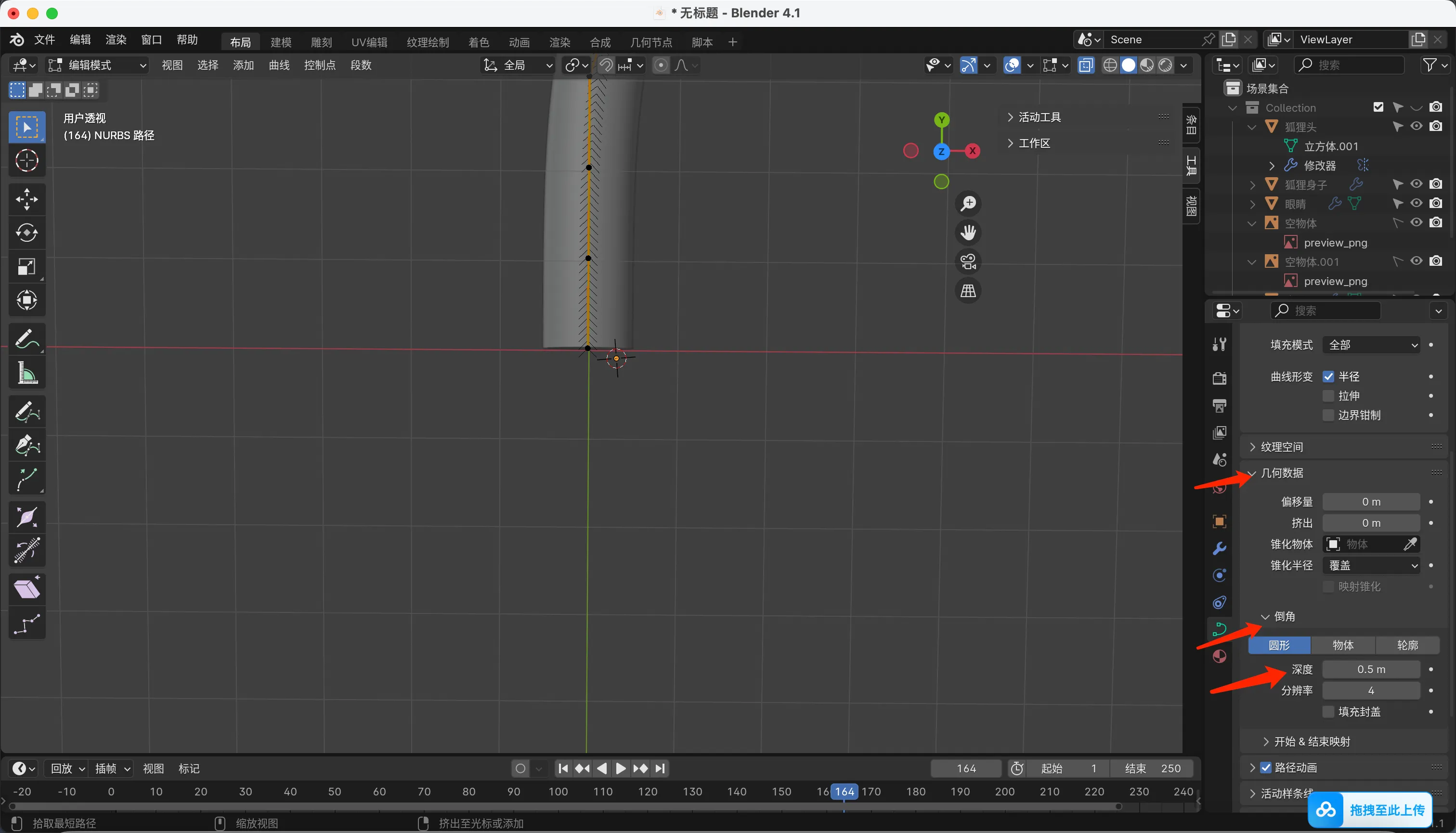Open the 编辑模式 mode dropdown
The width and height of the screenshot is (1456, 833).
[x=97, y=65]
